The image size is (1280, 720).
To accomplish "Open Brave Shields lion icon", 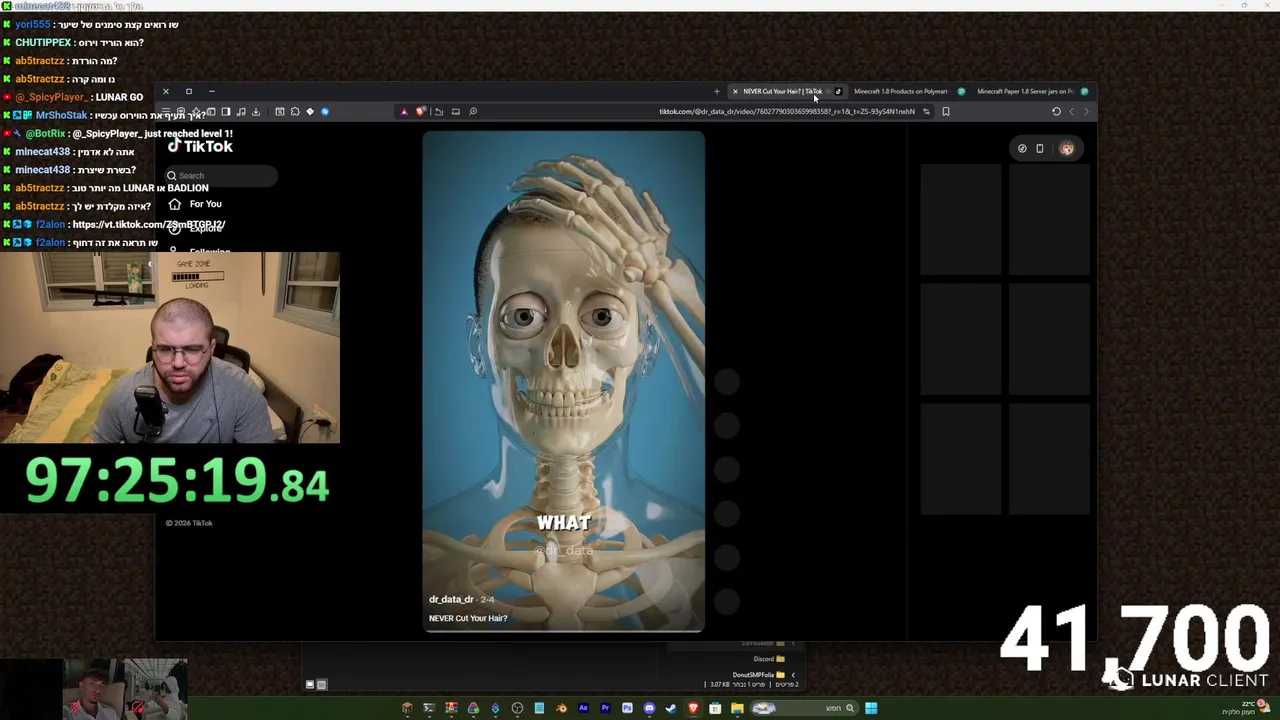I will coord(420,111).
